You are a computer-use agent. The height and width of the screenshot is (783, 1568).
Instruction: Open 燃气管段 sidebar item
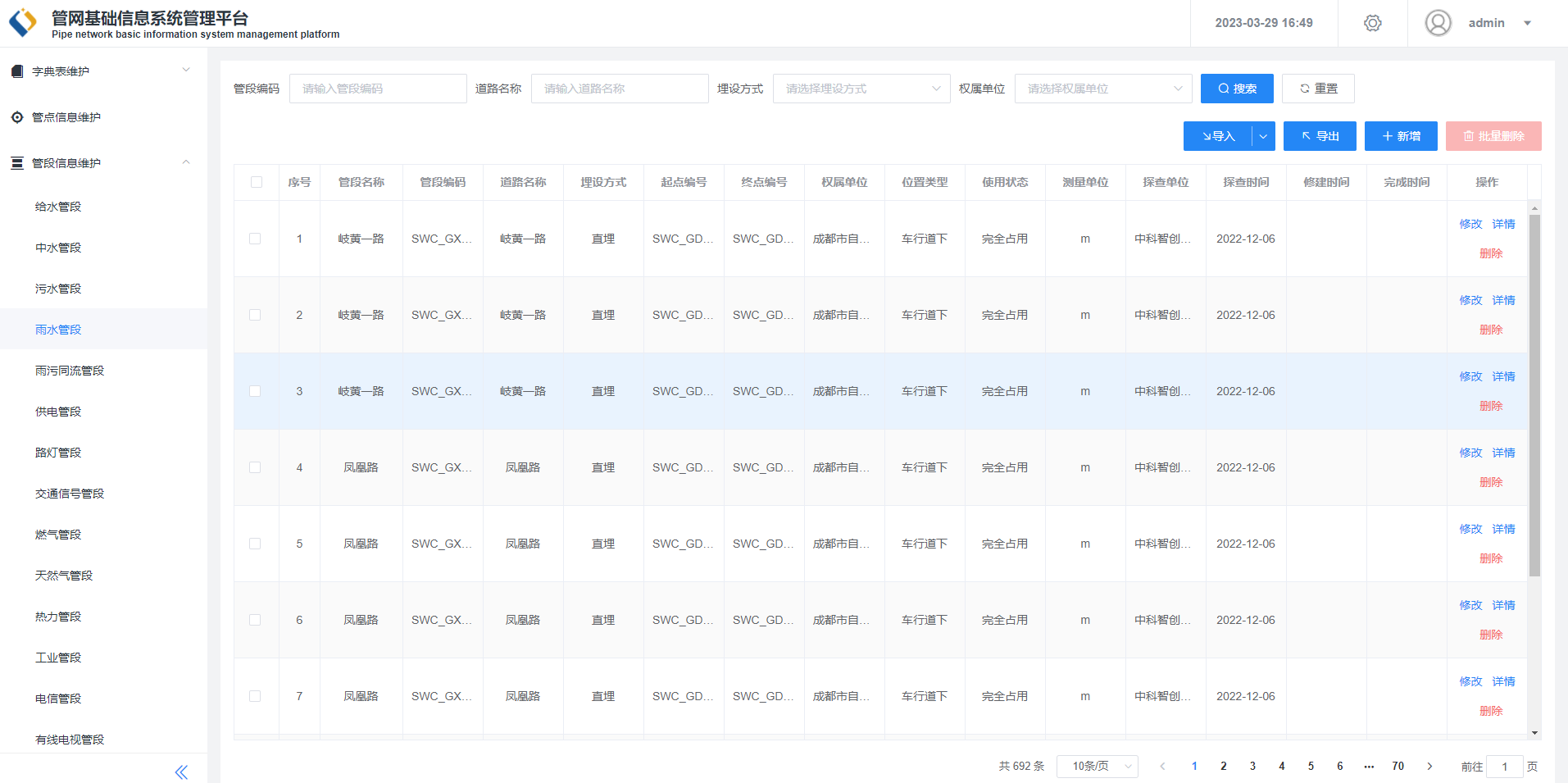click(58, 535)
